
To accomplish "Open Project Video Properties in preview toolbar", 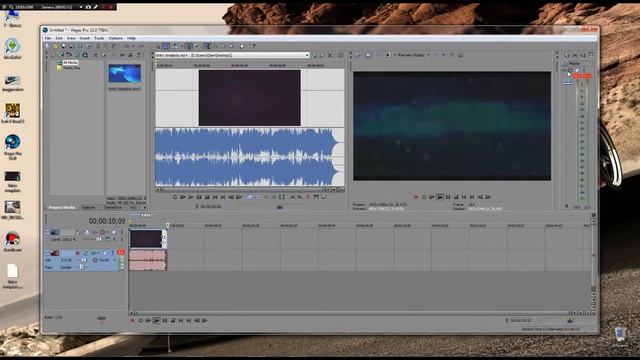I will pos(358,55).
